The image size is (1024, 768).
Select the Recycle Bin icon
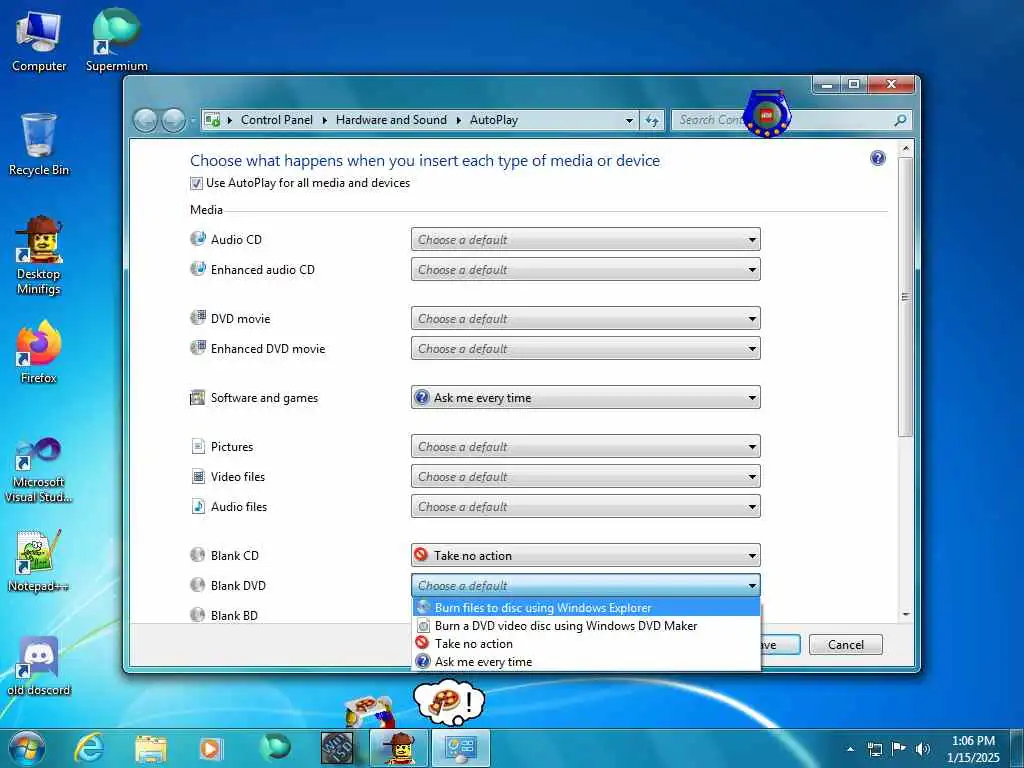(39, 145)
